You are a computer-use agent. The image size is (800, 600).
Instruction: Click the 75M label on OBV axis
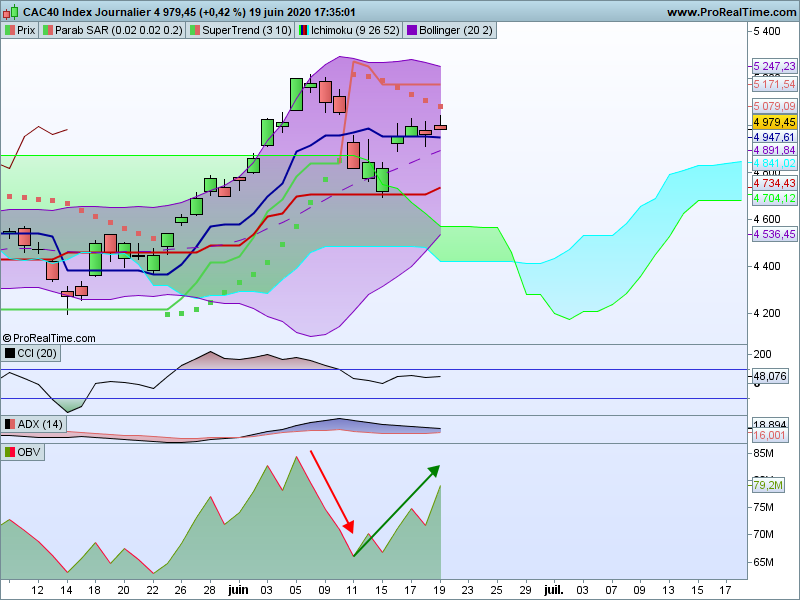tap(763, 507)
